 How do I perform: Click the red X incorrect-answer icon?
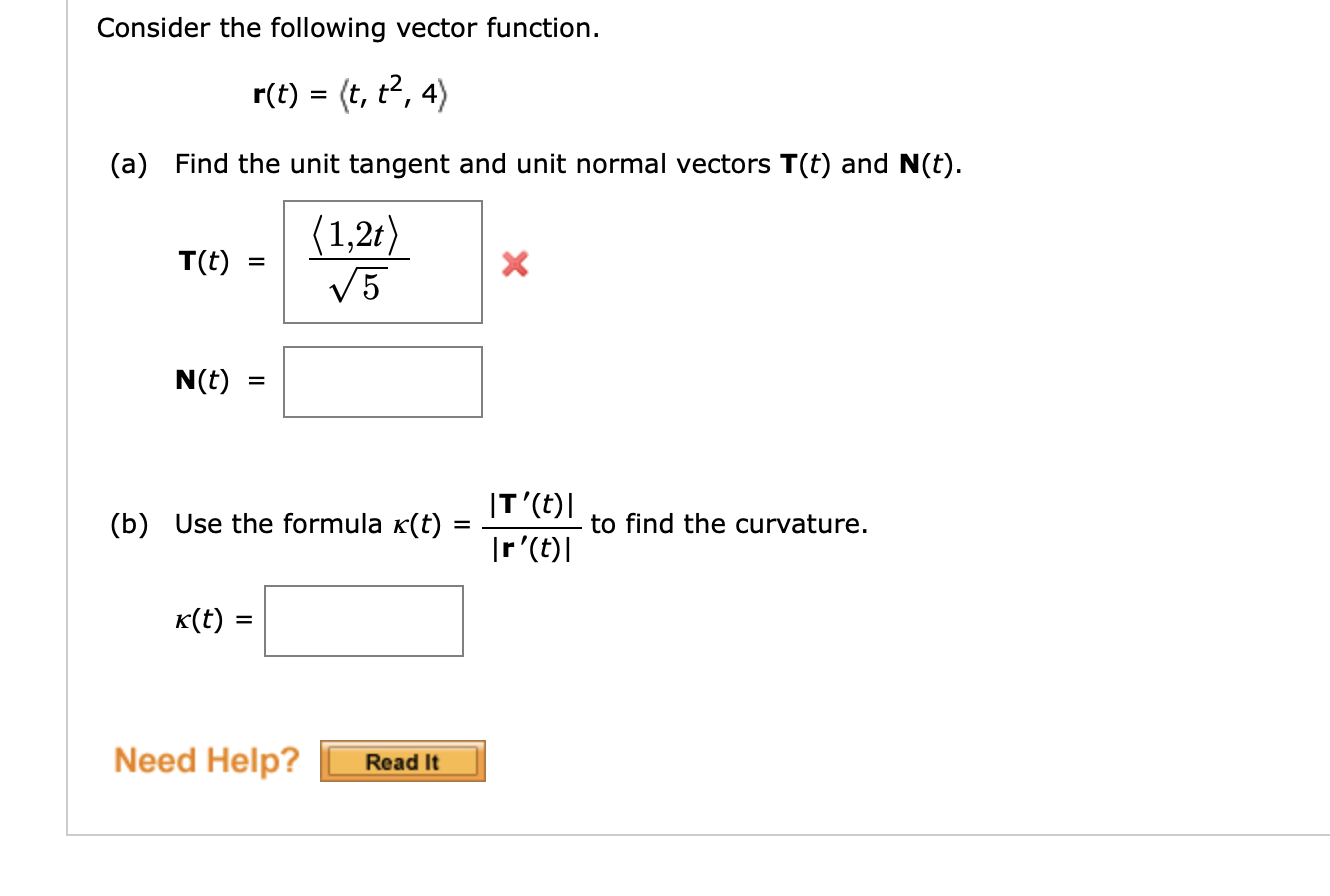[513, 263]
